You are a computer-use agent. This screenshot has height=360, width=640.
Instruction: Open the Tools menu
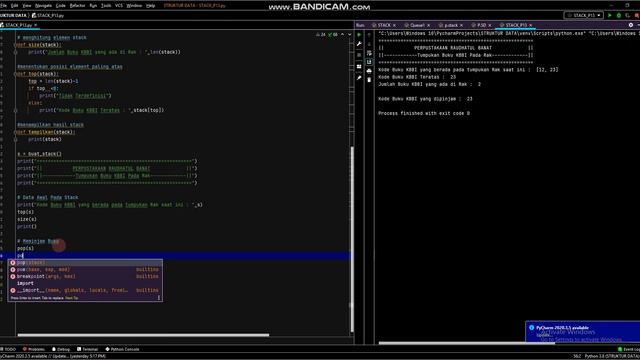tap(106, 6)
